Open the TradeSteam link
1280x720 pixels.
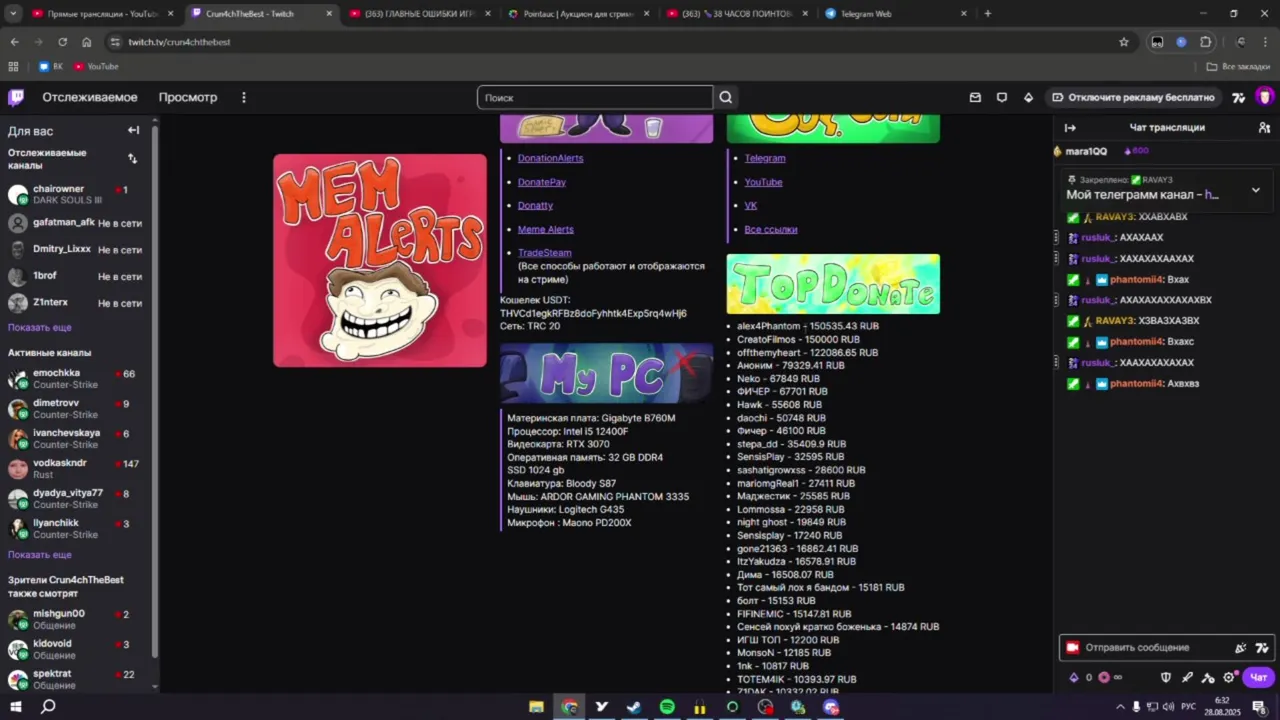(x=545, y=253)
